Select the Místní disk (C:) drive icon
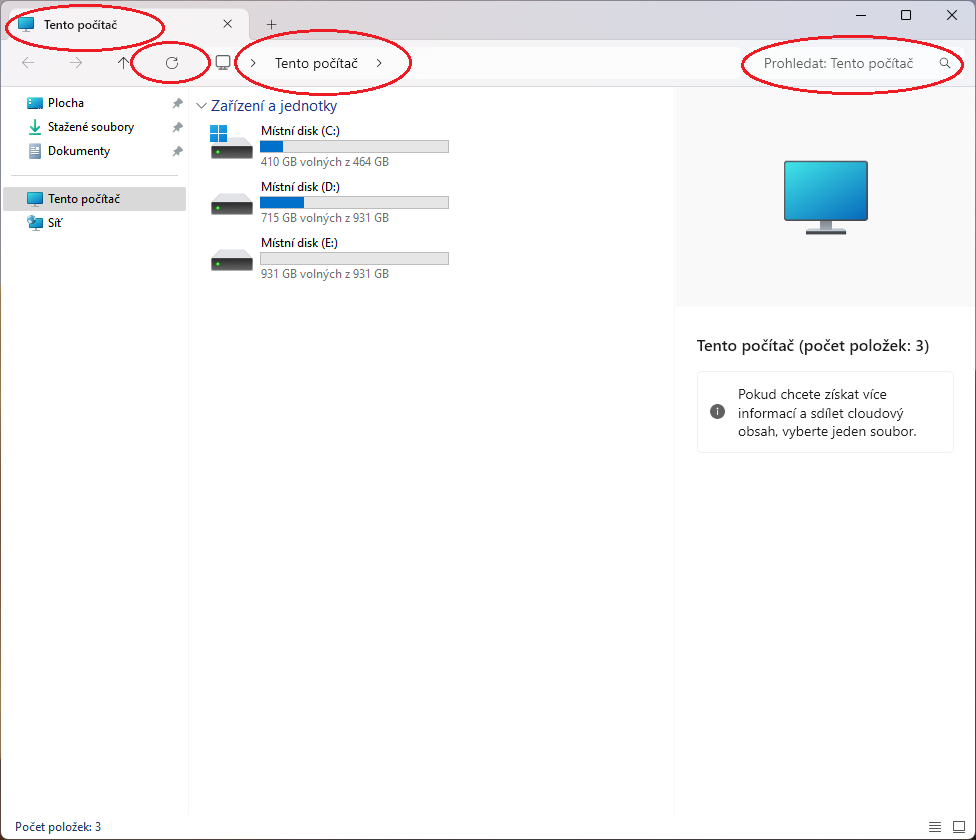This screenshot has height=840, width=976. (232, 142)
